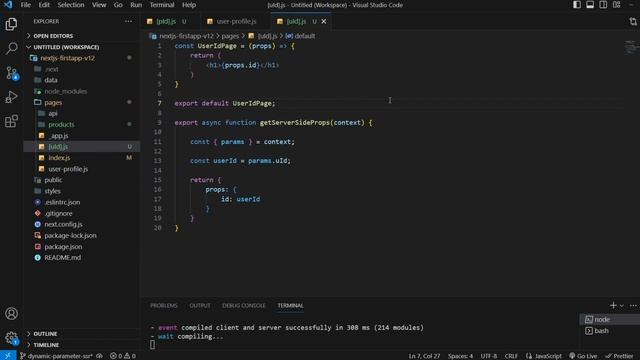Switch to the Output panel tab

[200, 305]
